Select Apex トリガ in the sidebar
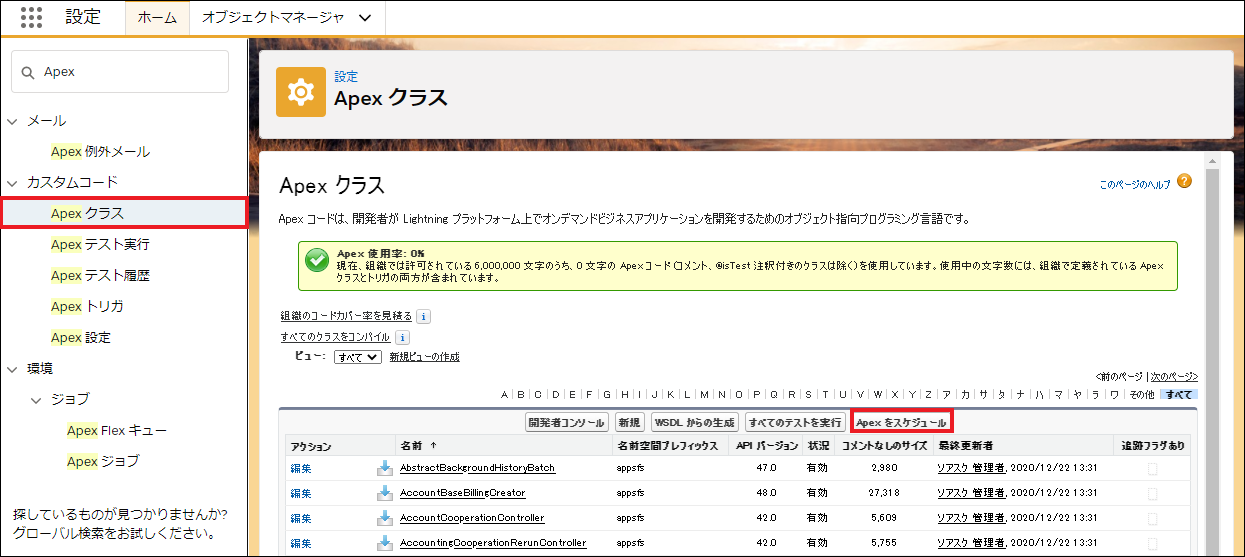This screenshot has height=557, width=1245. tap(87, 306)
